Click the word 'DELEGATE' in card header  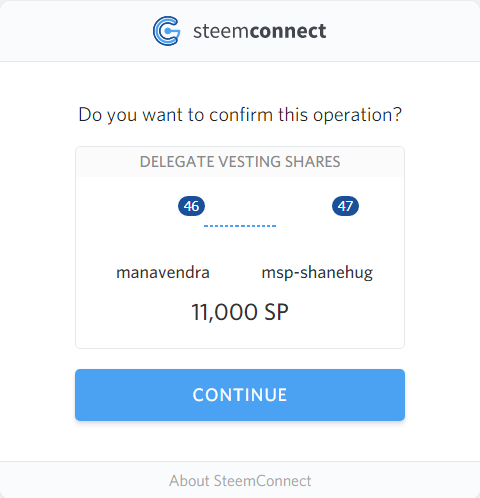pos(177,162)
